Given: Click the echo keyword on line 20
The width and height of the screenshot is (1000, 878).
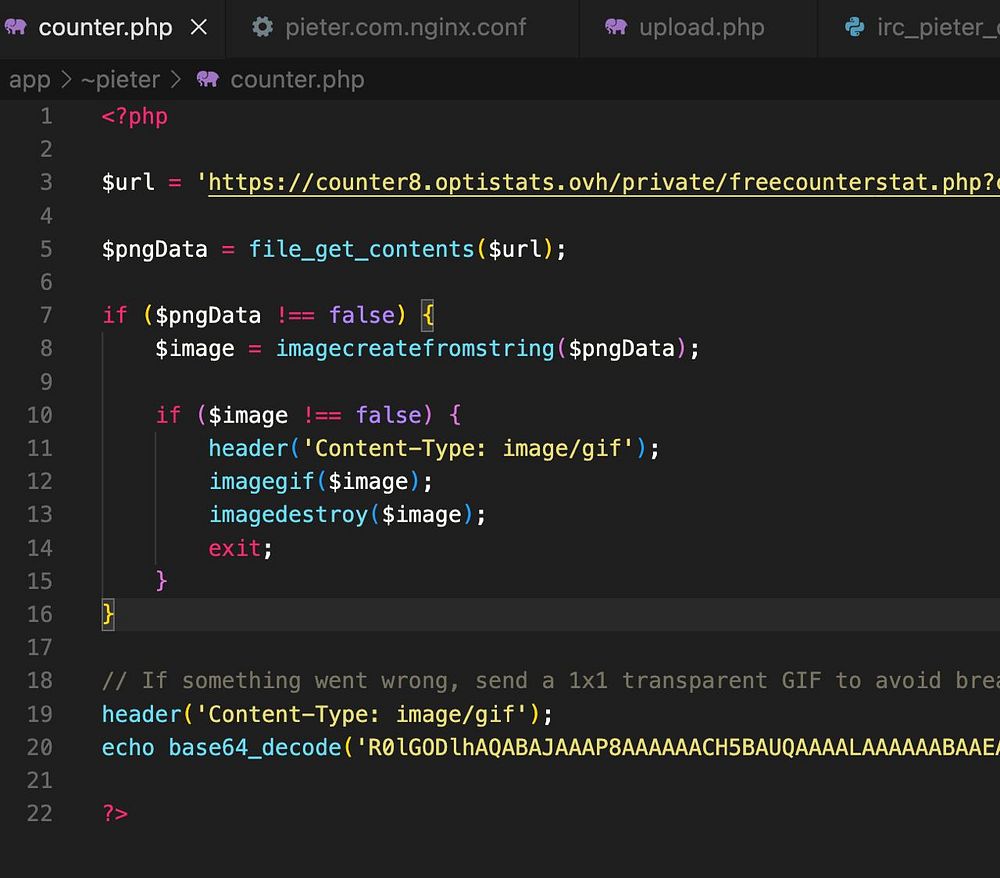Looking at the screenshot, I should tap(128, 747).
